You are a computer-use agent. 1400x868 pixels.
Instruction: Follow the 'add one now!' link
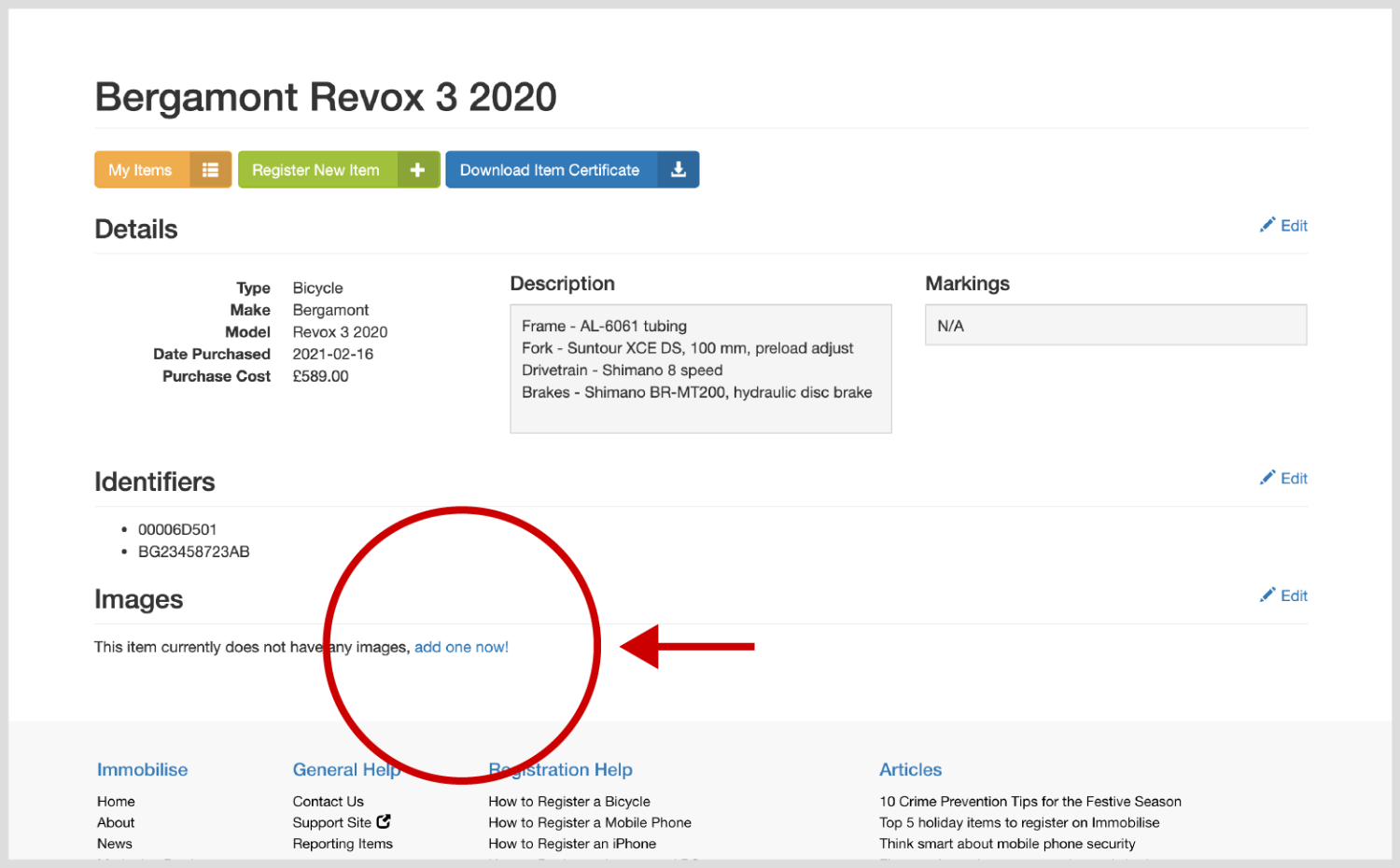[x=461, y=647]
